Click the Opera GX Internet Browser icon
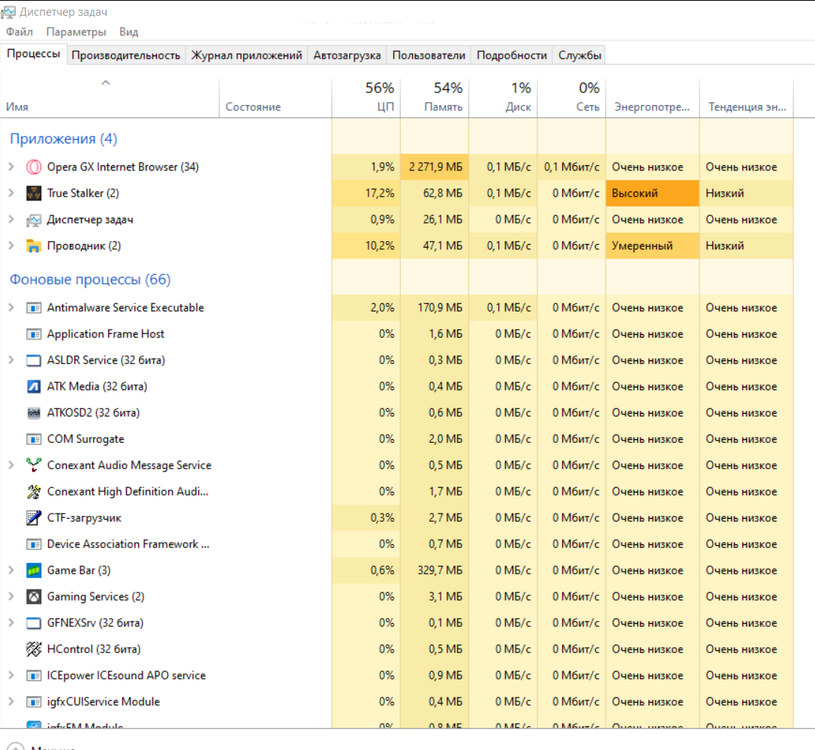Image resolution: width=815 pixels, height=750 pixels. click(x=34, y=167)
